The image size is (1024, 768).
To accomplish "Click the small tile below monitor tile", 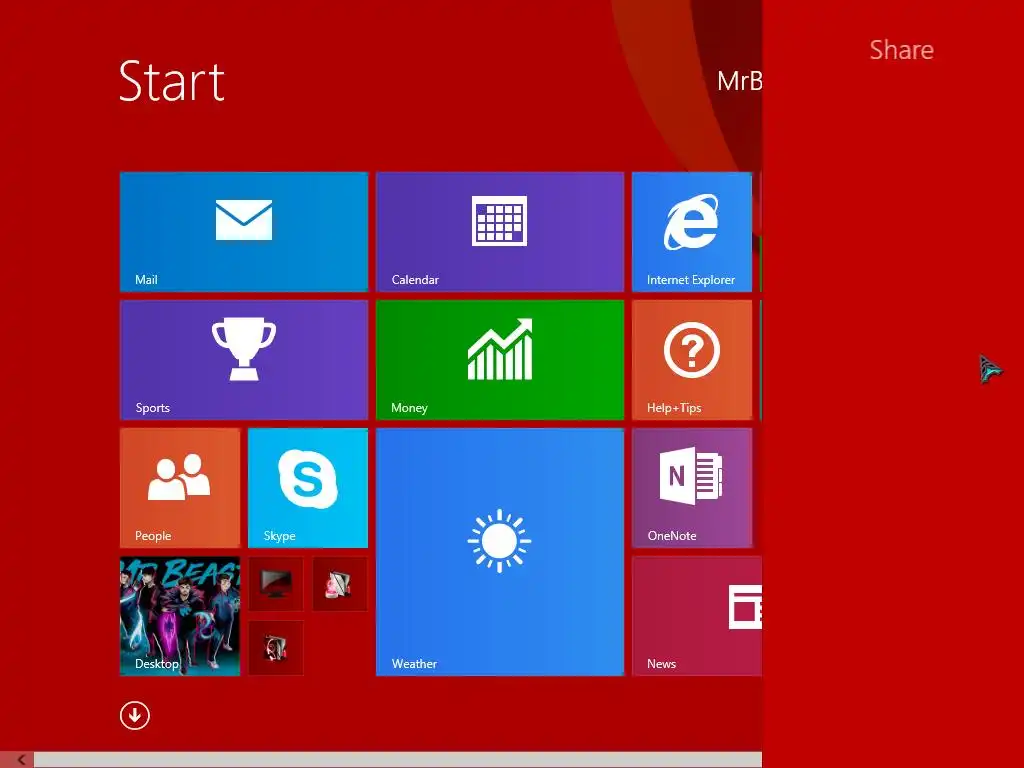I will (x=276, y=648).
